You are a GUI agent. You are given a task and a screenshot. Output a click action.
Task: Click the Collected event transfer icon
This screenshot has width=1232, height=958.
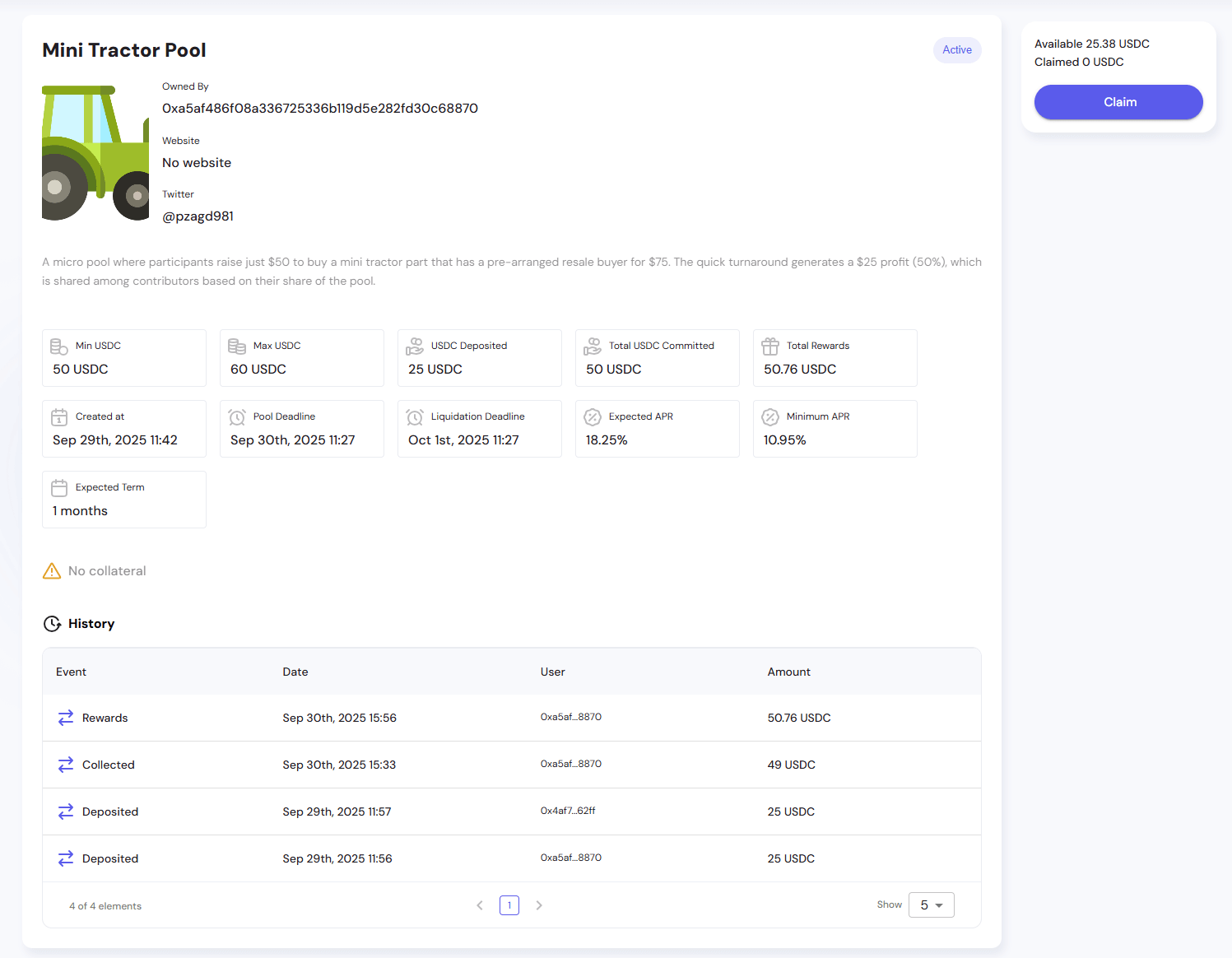coord(66,765)
